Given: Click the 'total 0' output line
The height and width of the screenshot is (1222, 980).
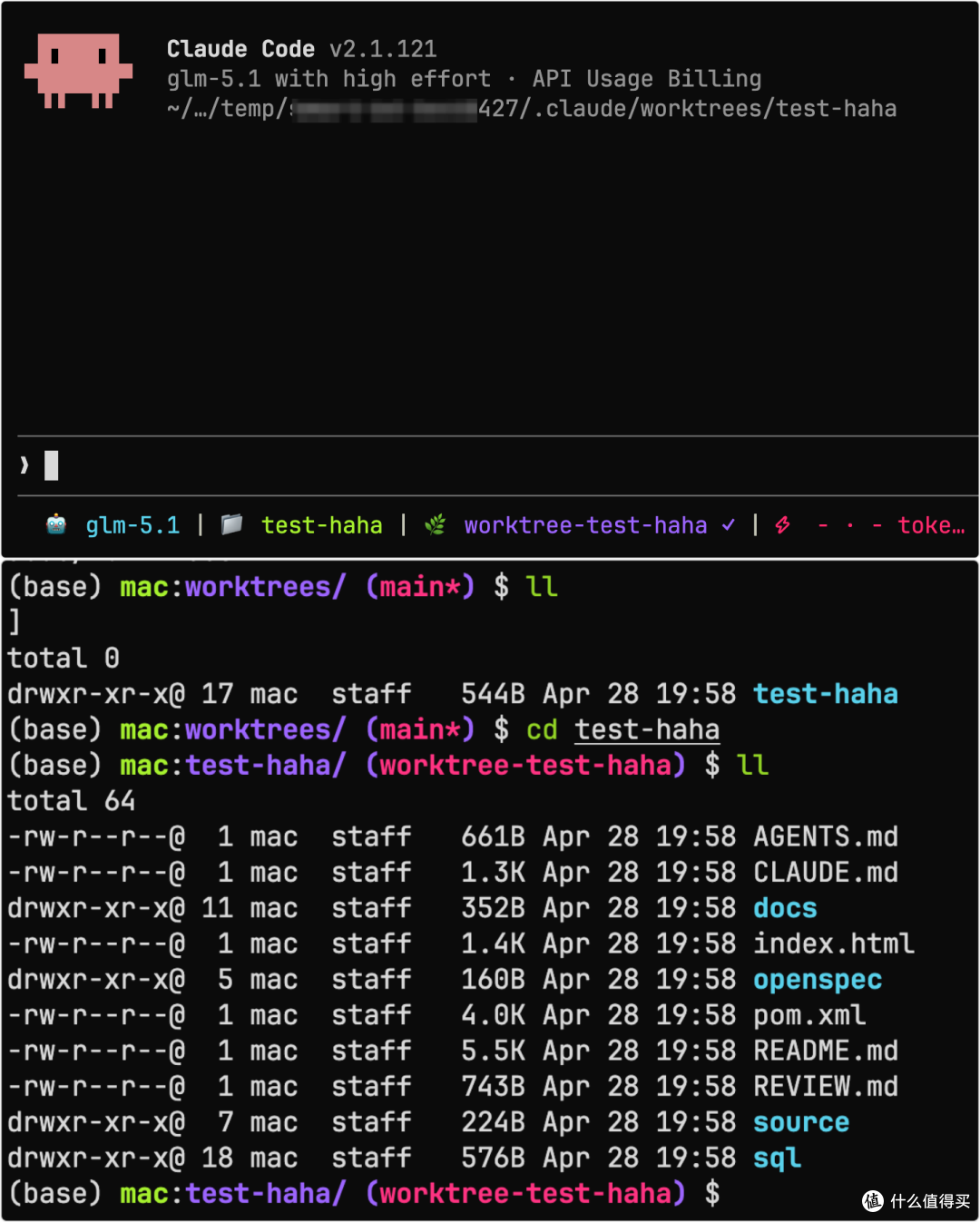Looking at the screenshot, I should coord(64,658).
